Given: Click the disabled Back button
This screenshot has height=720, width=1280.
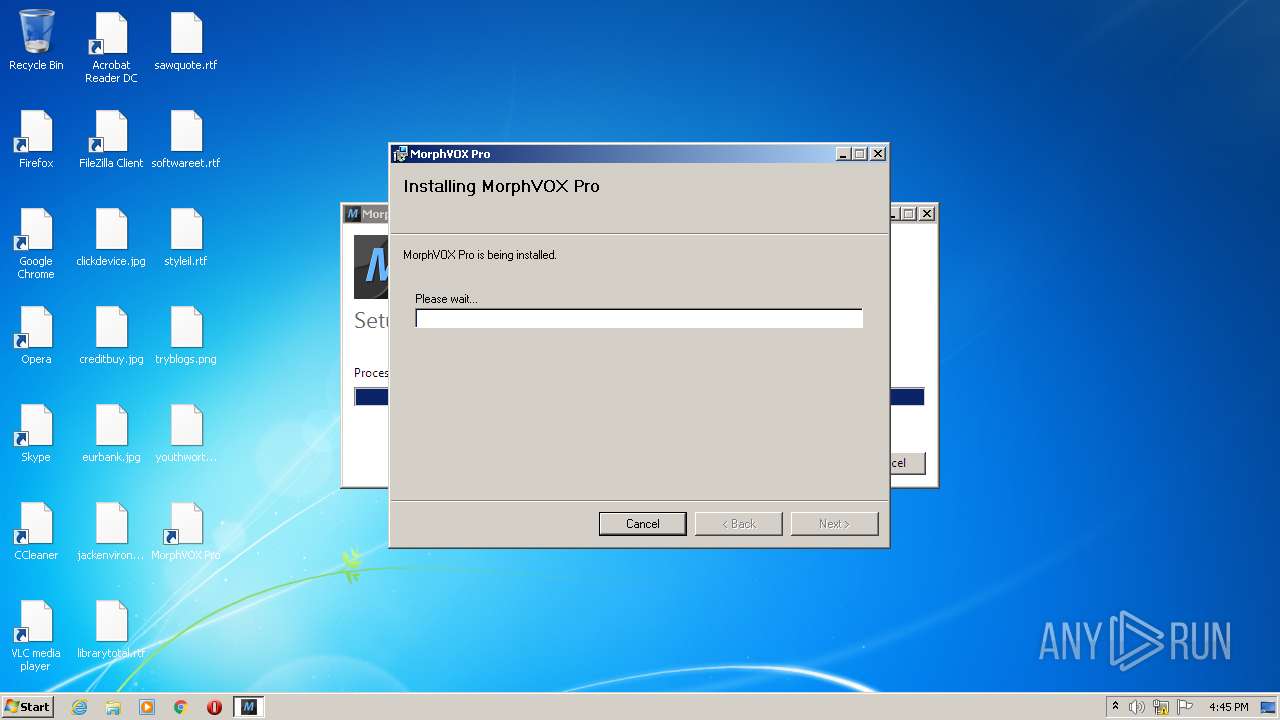Looking at the screenshot, I should (x=738, y=524).
